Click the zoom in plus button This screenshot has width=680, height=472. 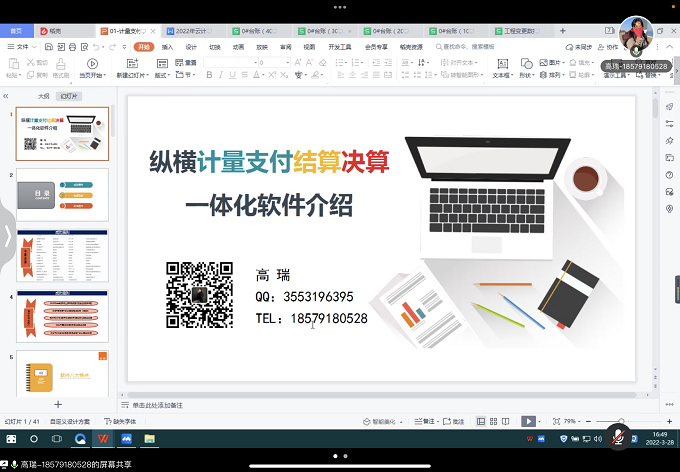point(669,421)
